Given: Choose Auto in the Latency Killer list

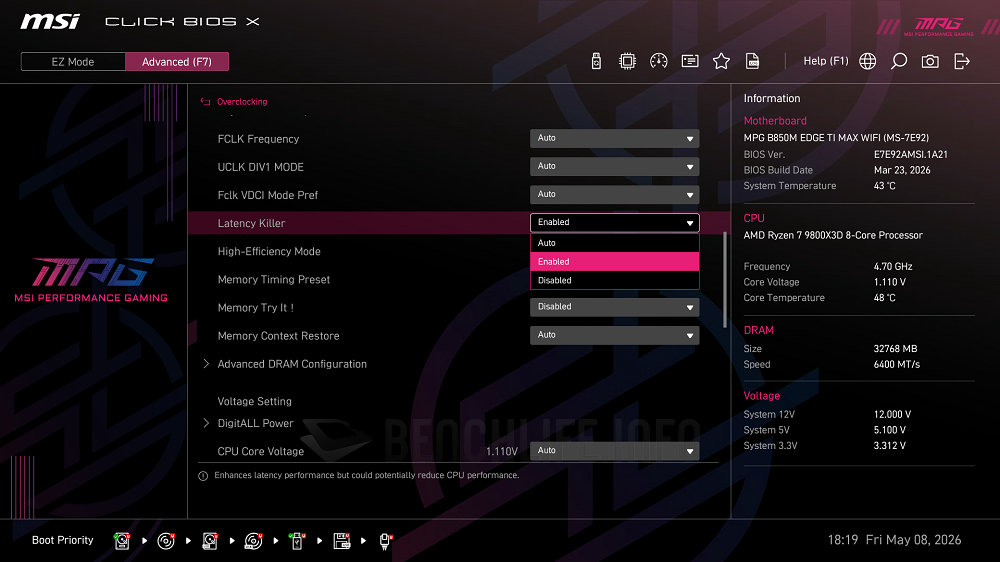Looking at the screenshot, I should 614,243.
